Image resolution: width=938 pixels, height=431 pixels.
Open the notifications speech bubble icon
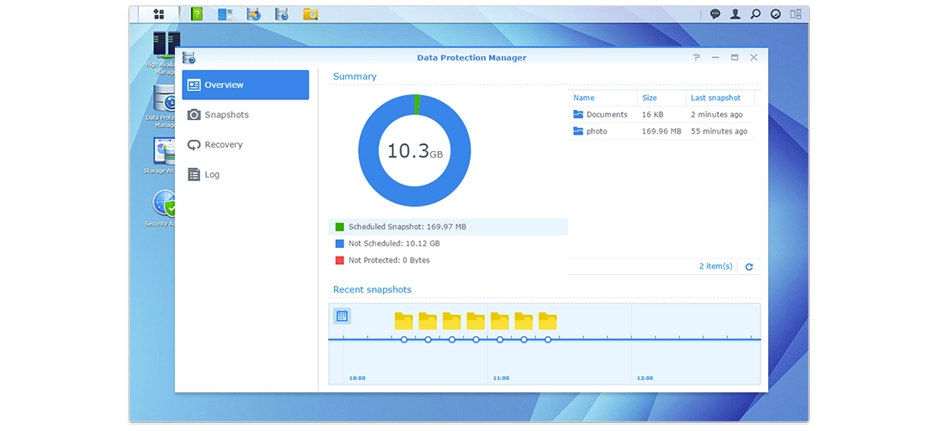point(715,14)
